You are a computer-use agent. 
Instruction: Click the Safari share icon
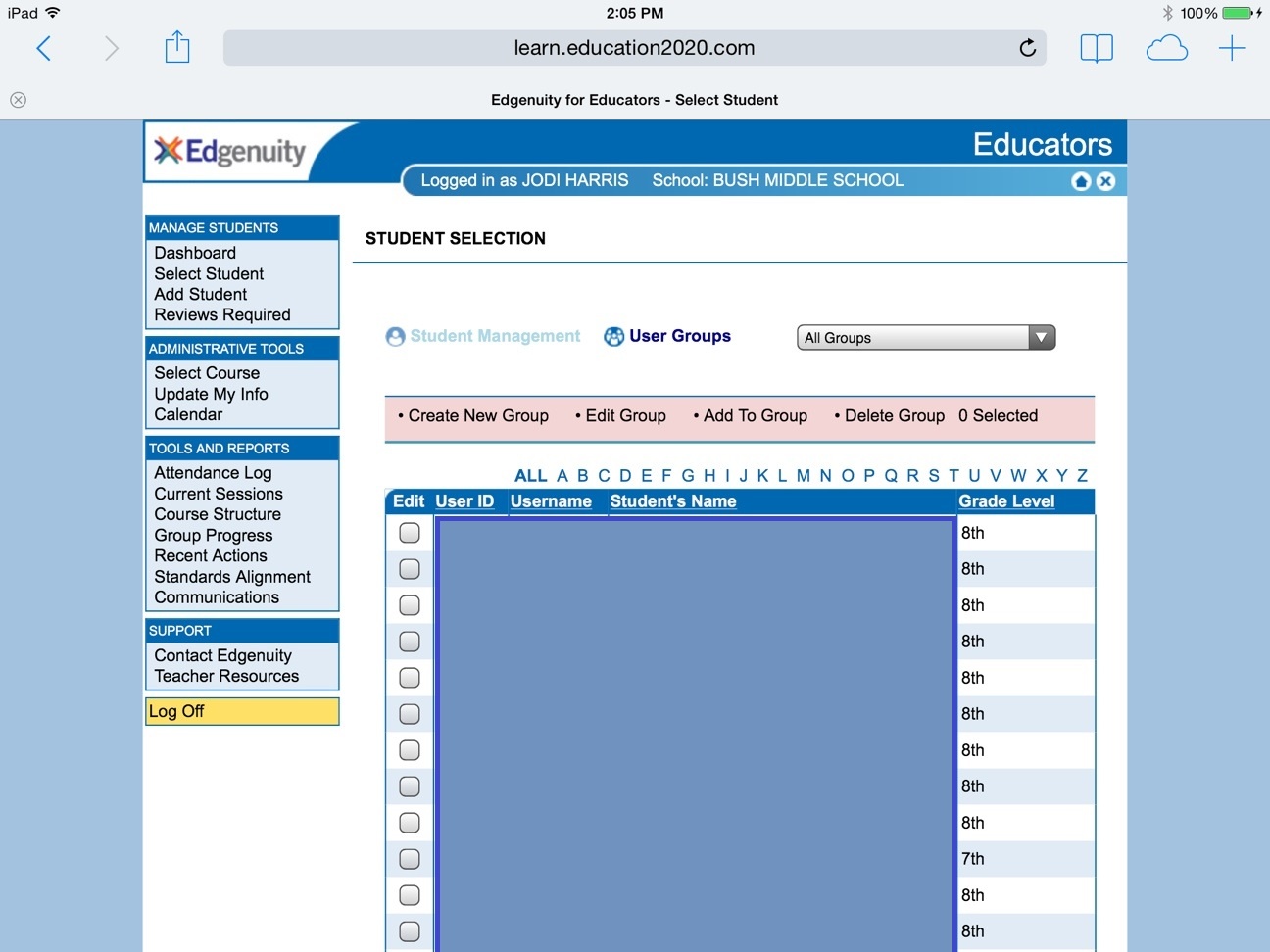(177, 47)
